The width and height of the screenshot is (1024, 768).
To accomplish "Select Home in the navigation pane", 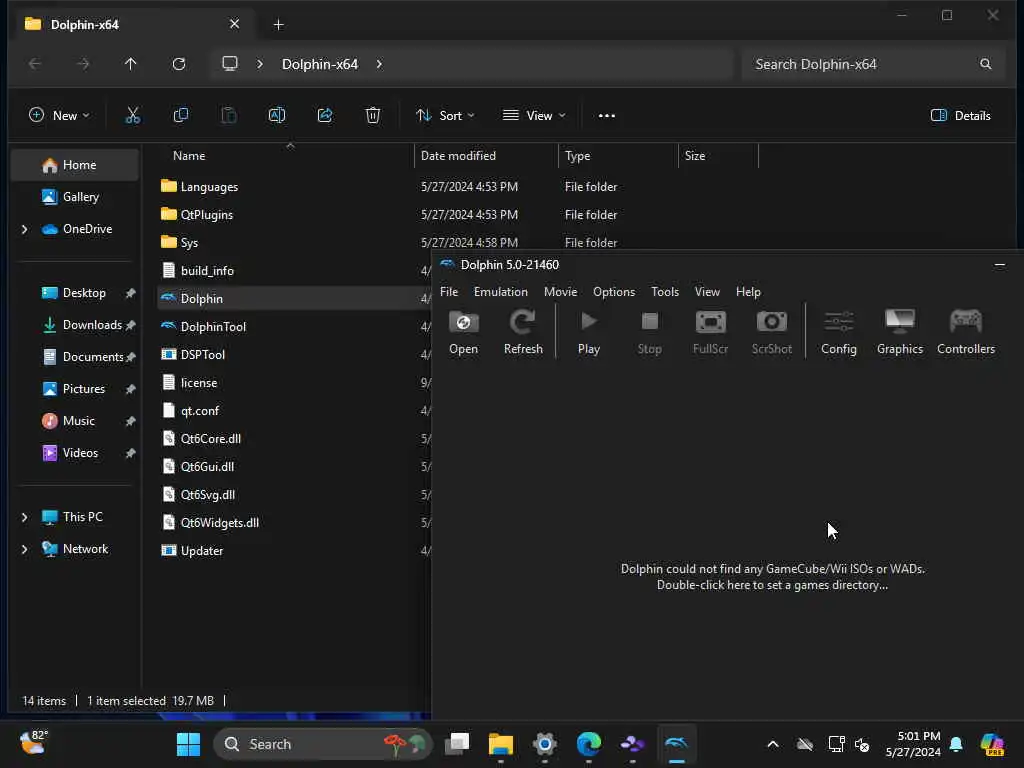I will pos(75,165).
